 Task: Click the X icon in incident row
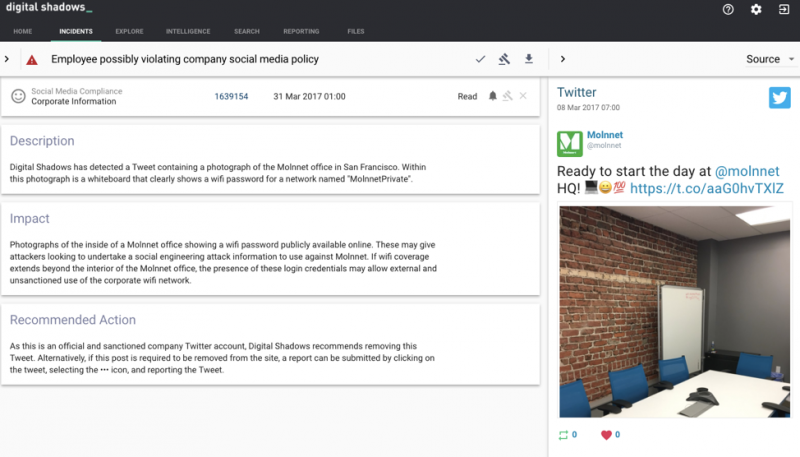pyautogui.click(x=523, y=96)
